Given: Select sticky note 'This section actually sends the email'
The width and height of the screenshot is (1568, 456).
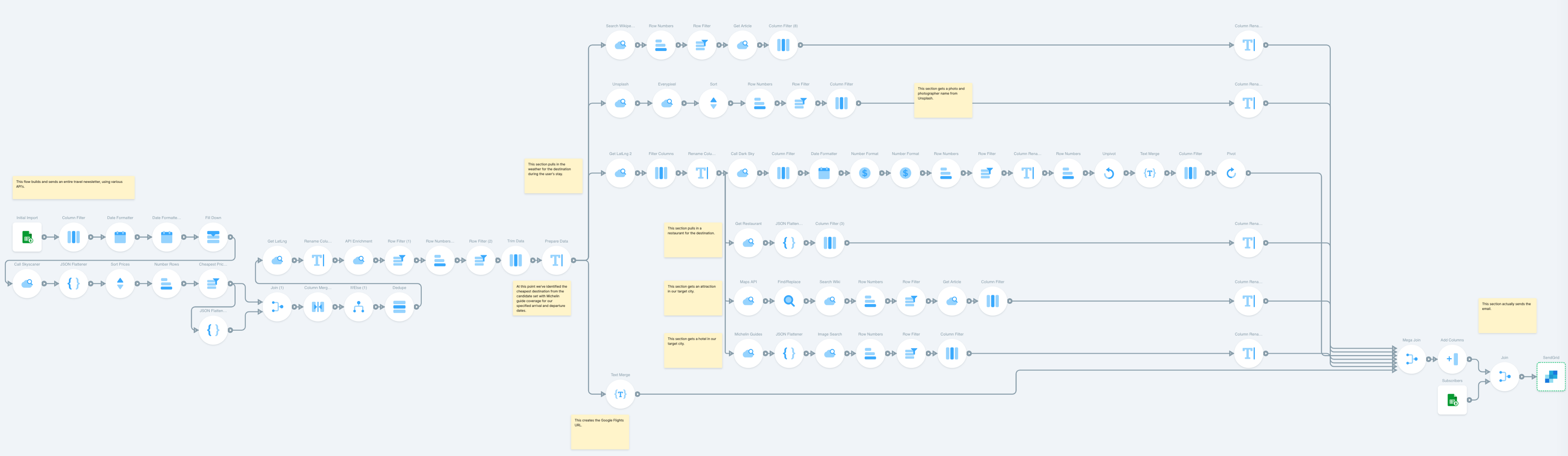Looking at the screenshot, I should pyautogui.click(x=1507, y=316).
